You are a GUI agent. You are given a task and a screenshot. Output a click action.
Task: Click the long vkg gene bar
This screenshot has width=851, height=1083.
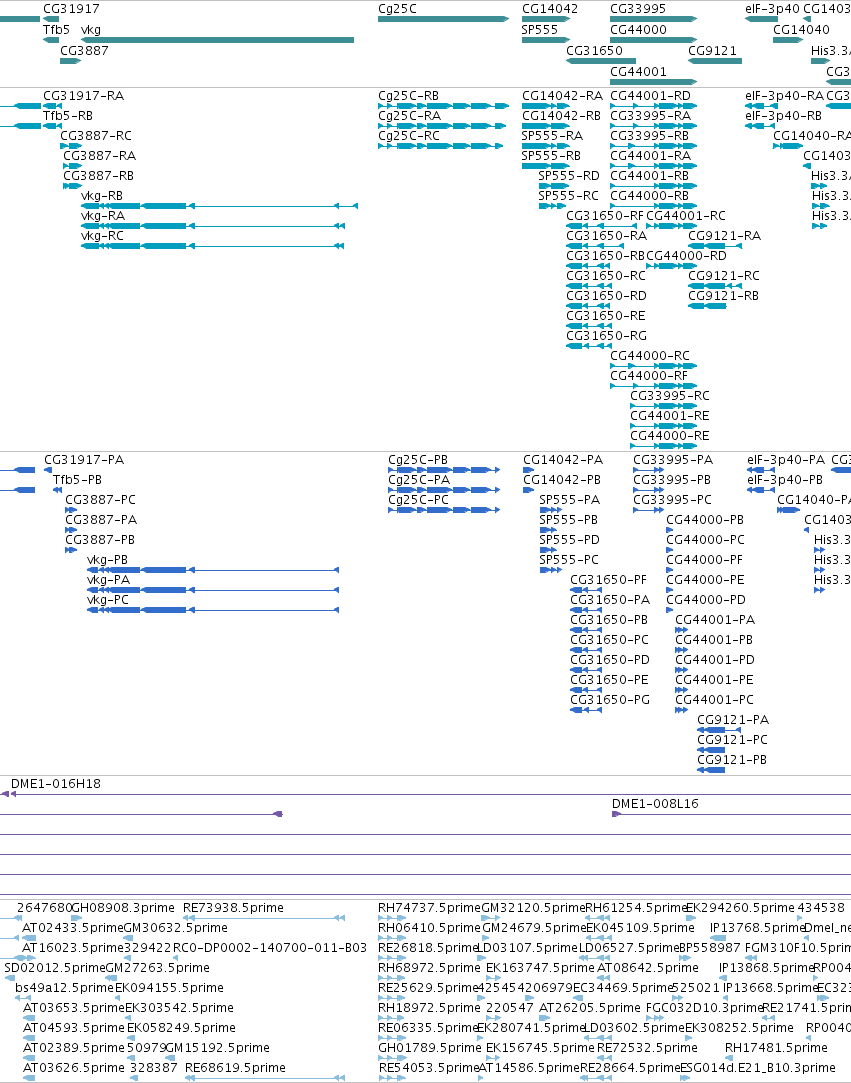[218, 40]
